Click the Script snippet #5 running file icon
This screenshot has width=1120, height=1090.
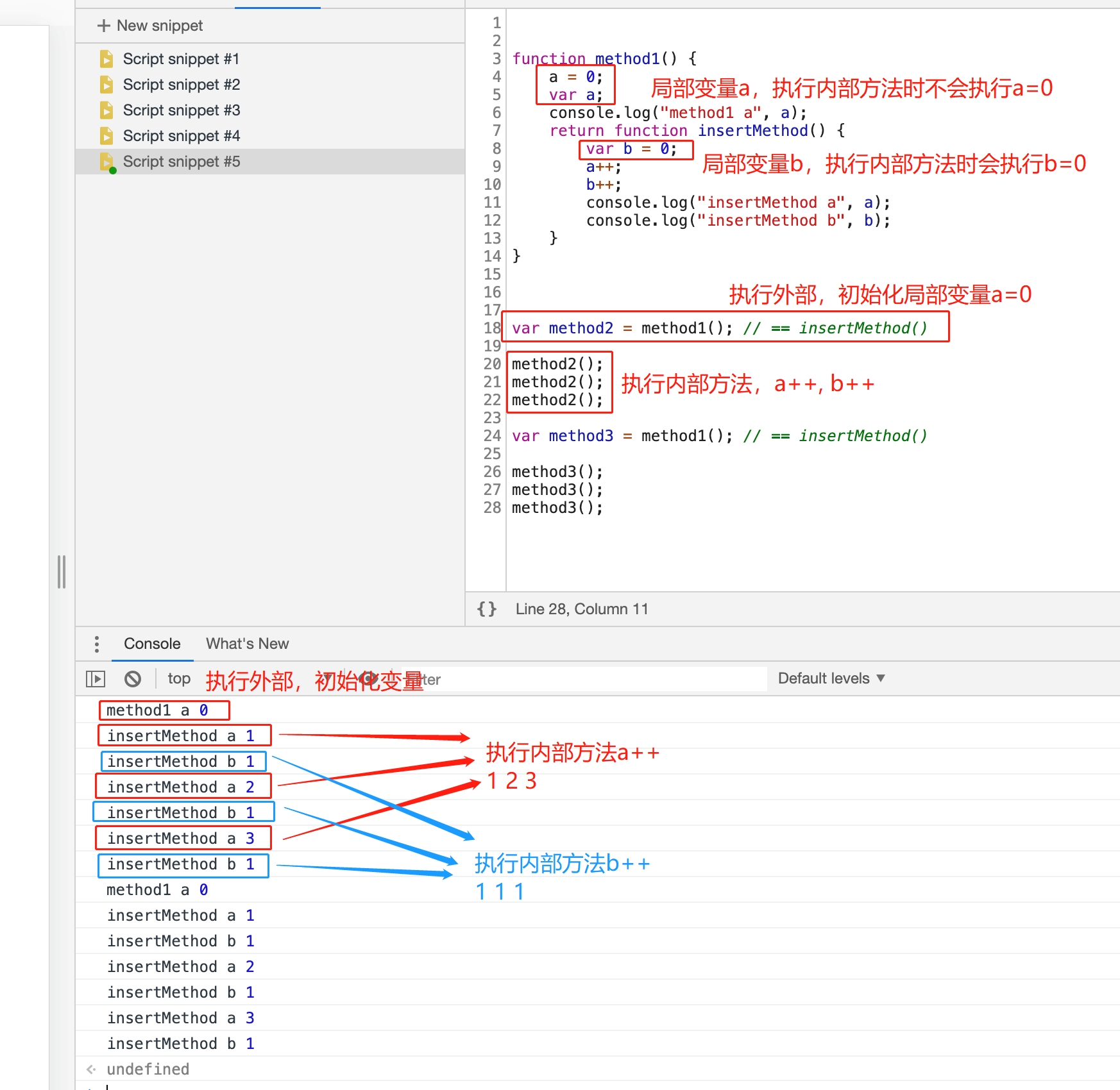tap(106, 162)
